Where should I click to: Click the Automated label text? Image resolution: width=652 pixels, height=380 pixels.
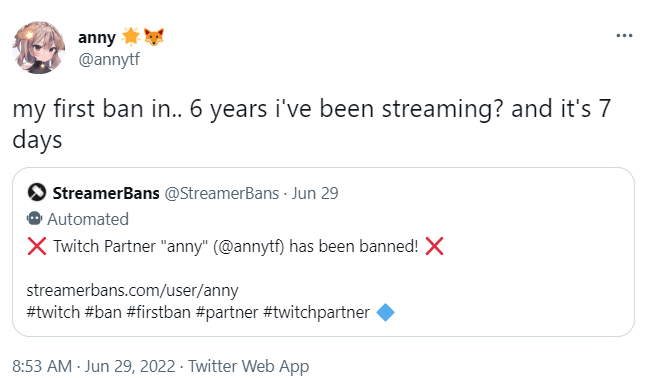click(88, 219)
